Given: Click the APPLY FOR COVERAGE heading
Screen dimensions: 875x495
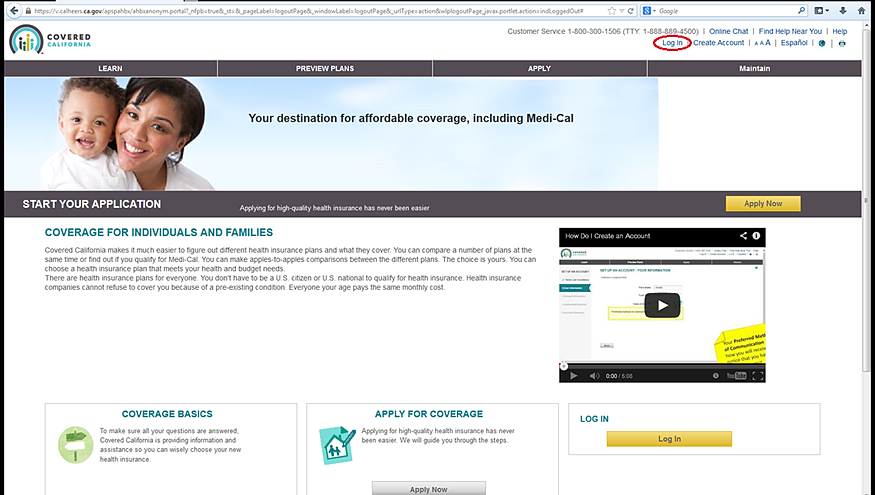Looking at the screenshot, I should (429, 414).
